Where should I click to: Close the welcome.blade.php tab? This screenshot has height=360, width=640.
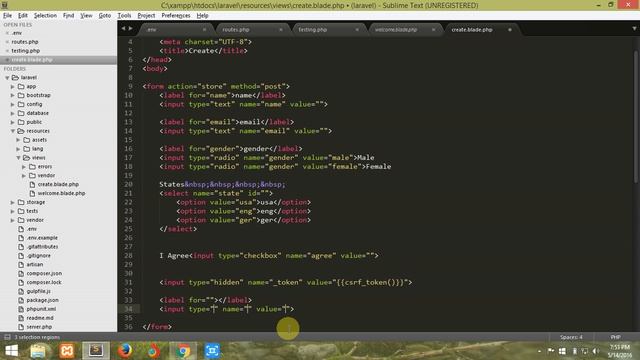tap(433, 30)
